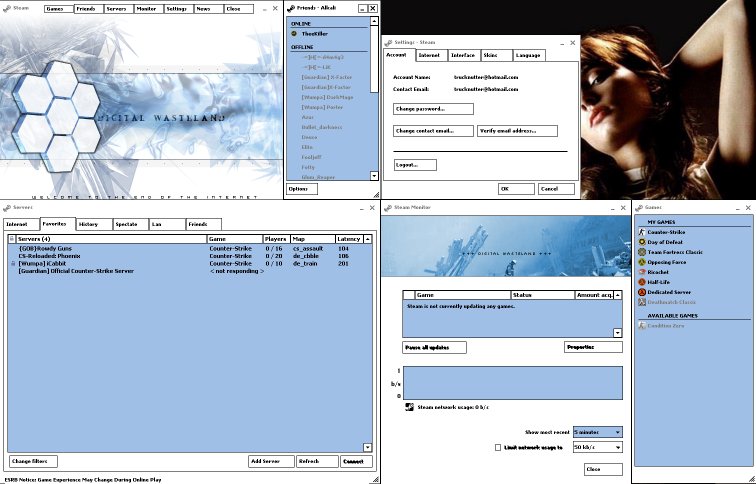The height and width of the screenshot is (484, 756).
Task: Switch to Interface tab in Settings
Action: 464,55
